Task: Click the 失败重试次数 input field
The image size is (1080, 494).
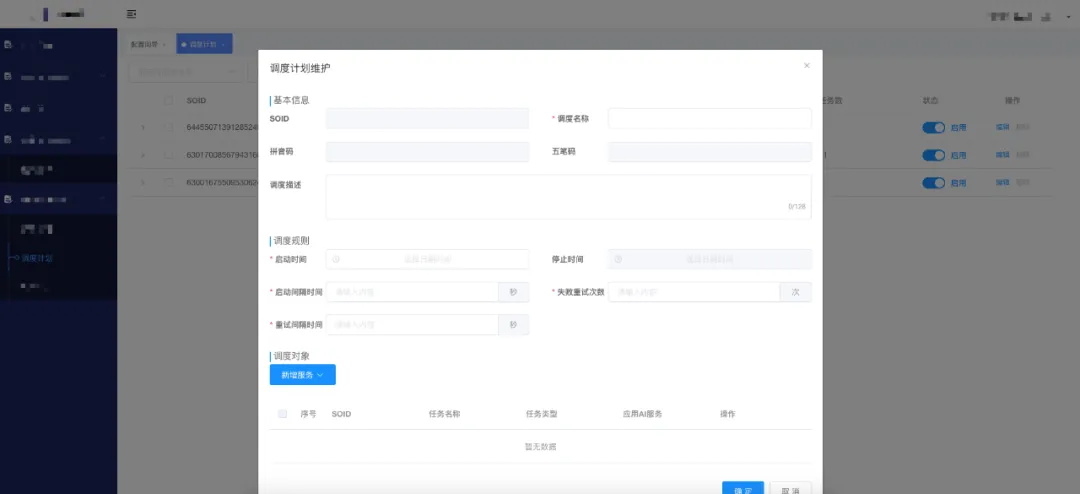Action: coord(694,292)
